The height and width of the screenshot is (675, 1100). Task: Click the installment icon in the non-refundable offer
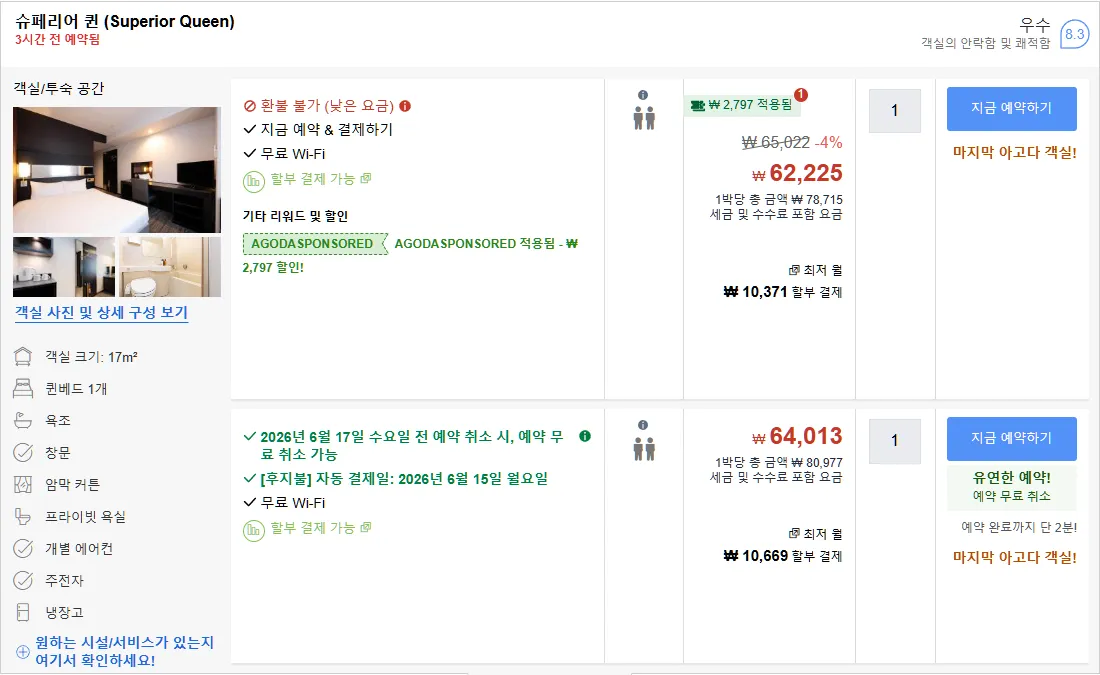click(x=253, y=181)
